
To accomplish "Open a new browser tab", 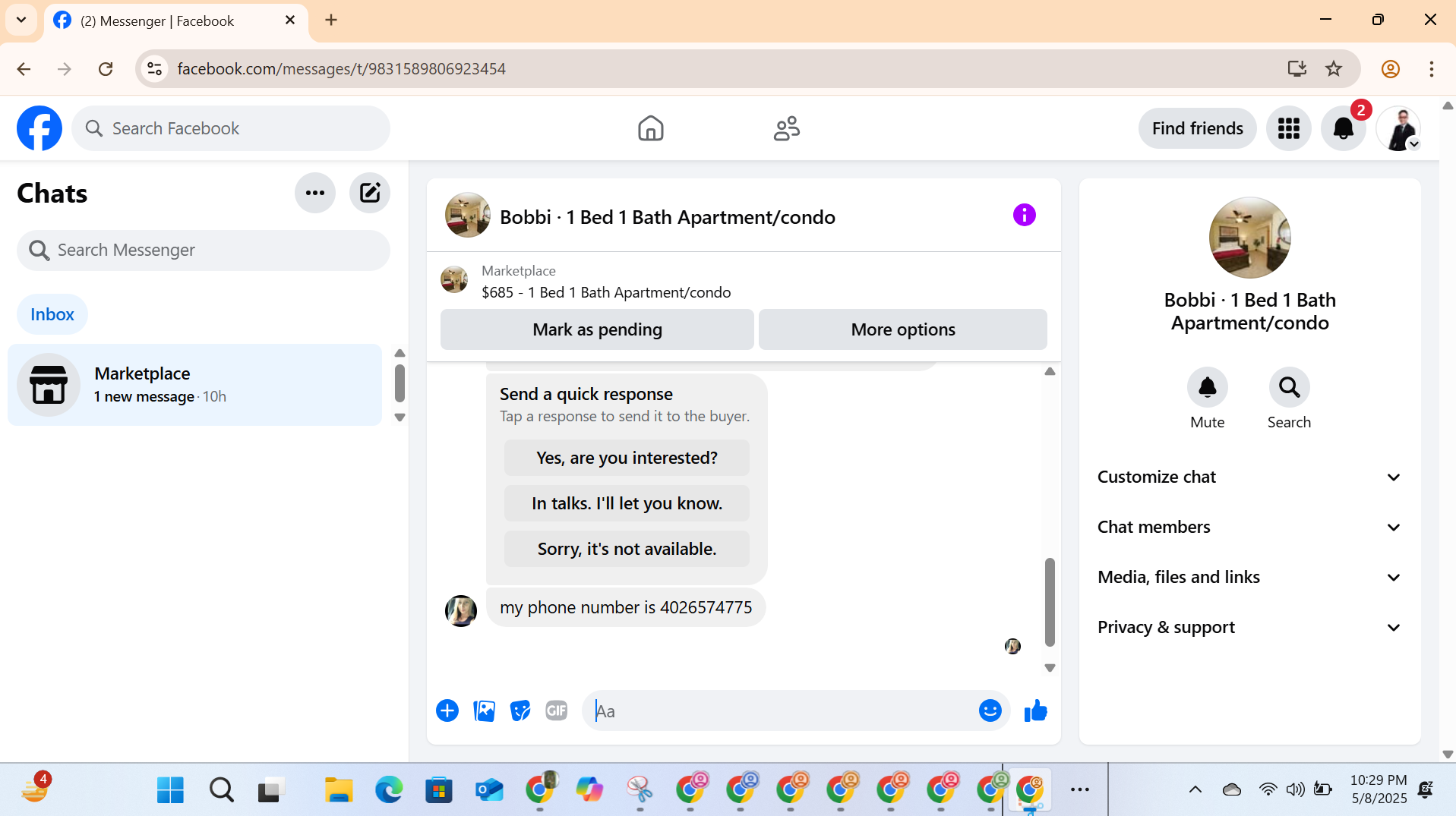I will (x=331, y=20).
